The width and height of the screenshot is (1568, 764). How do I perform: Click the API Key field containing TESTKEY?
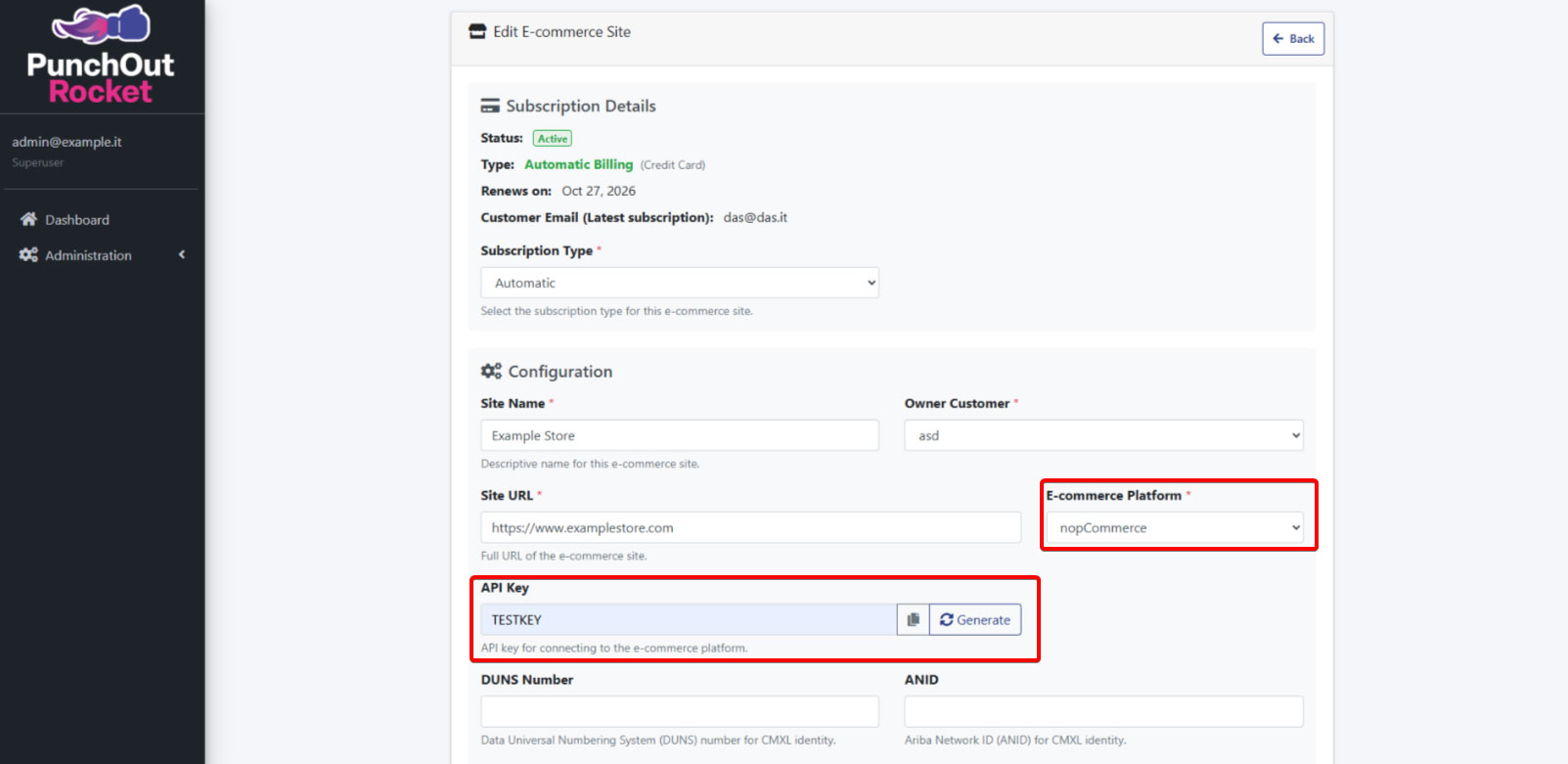[689, 619]
